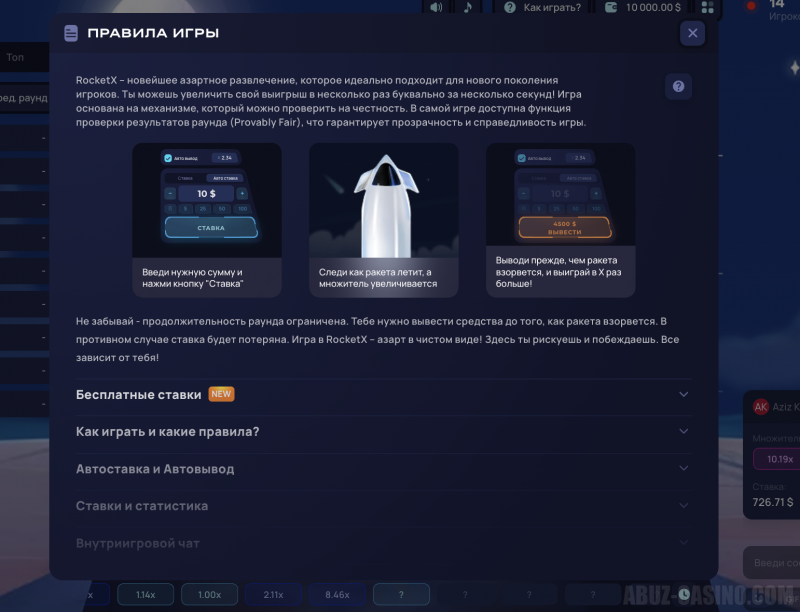Viewport: 800px width, 612px height.
Task: Click the Ставка bet illustration card
Action: coord(207,219)
